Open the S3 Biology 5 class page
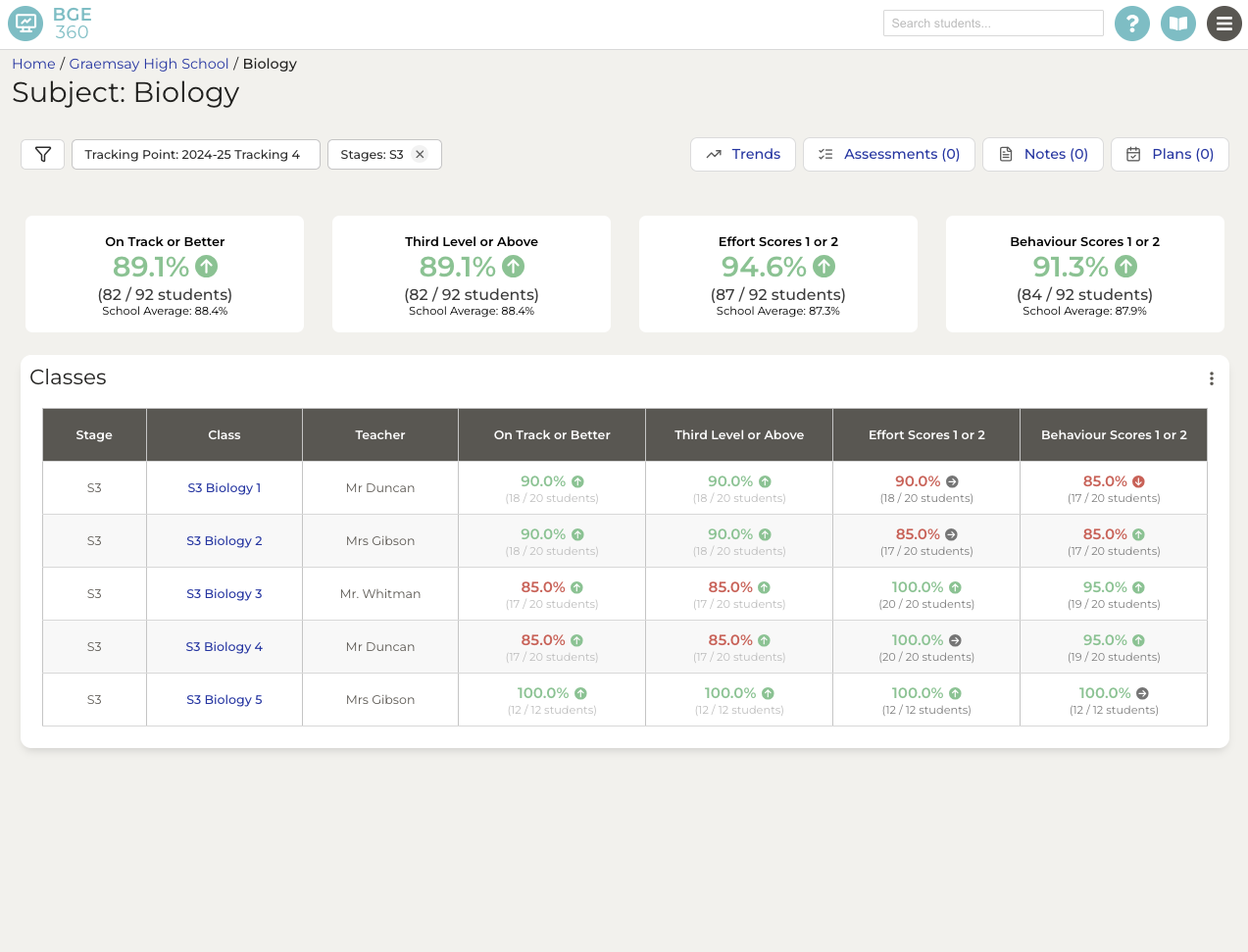Viewport: 1248px width, 952px height. [x=224, y=699]
